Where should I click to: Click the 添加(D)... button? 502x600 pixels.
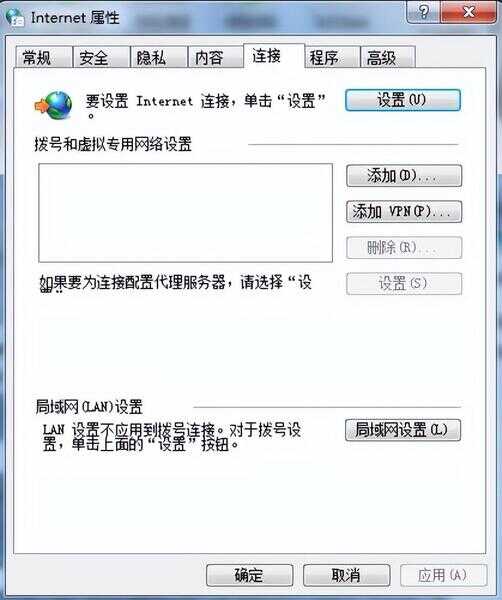click(404, 176)
